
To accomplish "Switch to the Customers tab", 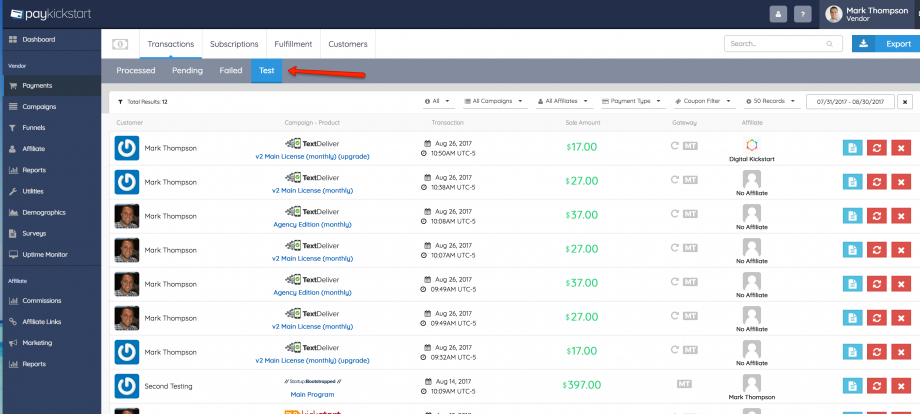I will (x=348, y=44).
